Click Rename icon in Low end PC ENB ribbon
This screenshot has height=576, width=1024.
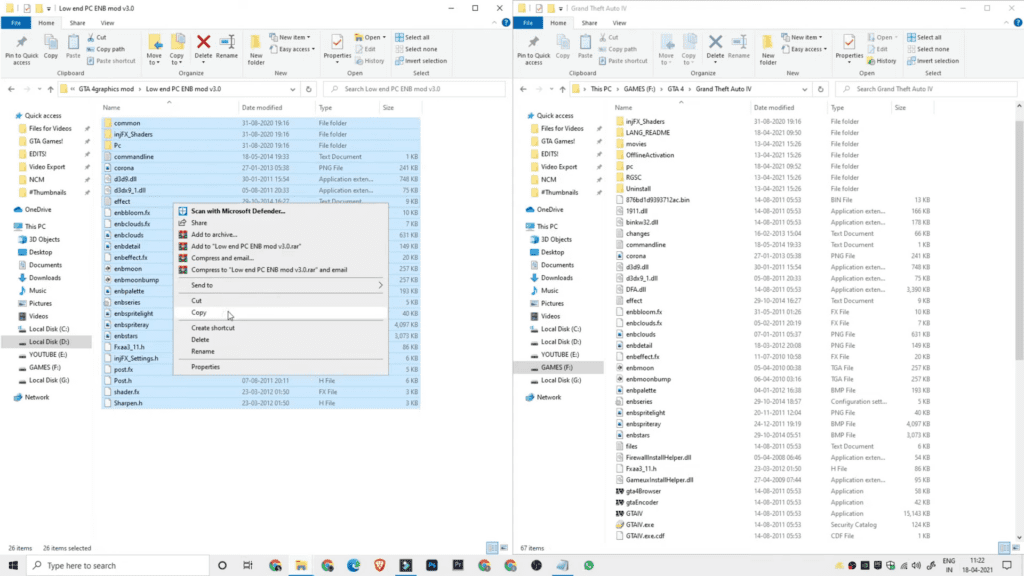click(x=228, y=45)
